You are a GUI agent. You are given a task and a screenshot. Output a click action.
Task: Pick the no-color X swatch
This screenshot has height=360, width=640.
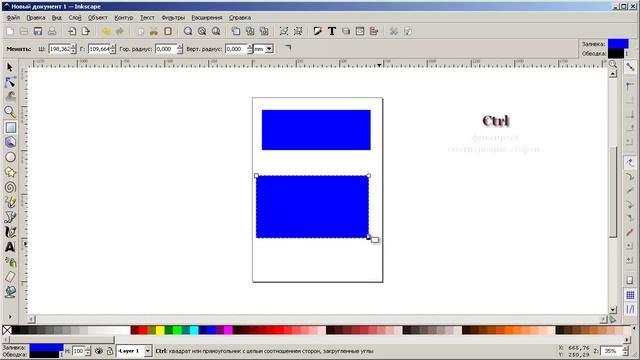click(7, 330)
